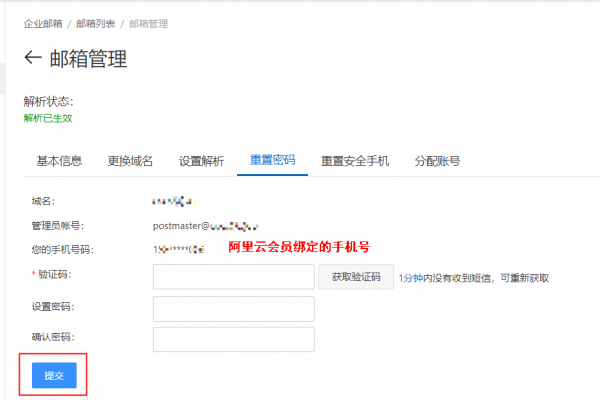Select the 重置密码 tab
The width and height of the screenshot is (600, 400).
click(272, 160)
